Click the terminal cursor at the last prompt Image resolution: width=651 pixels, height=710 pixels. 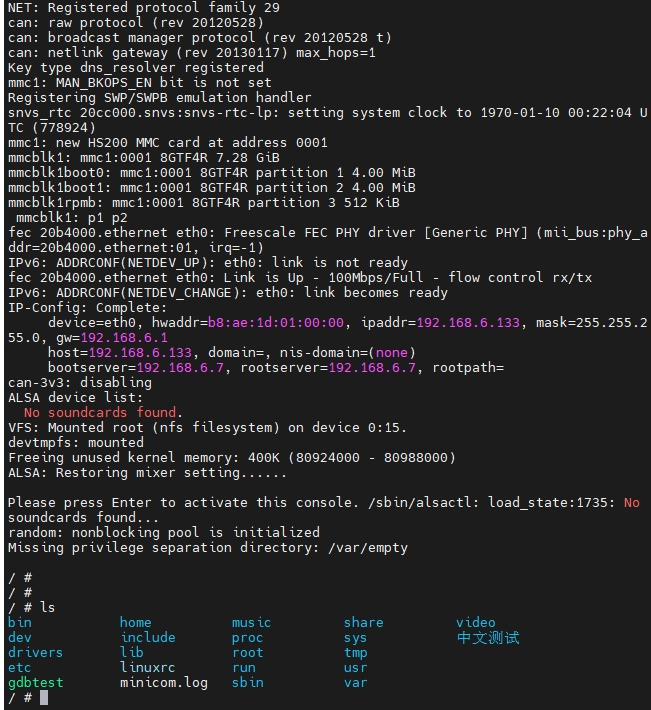pos(44,697)
